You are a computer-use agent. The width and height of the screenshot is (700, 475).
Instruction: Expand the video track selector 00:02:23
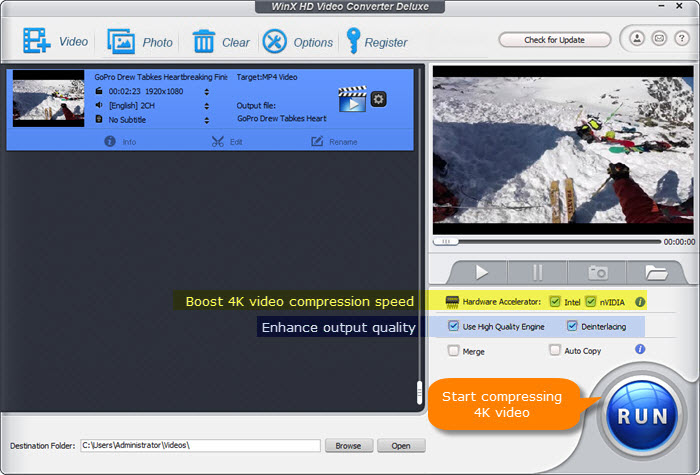tap(206, 92)
